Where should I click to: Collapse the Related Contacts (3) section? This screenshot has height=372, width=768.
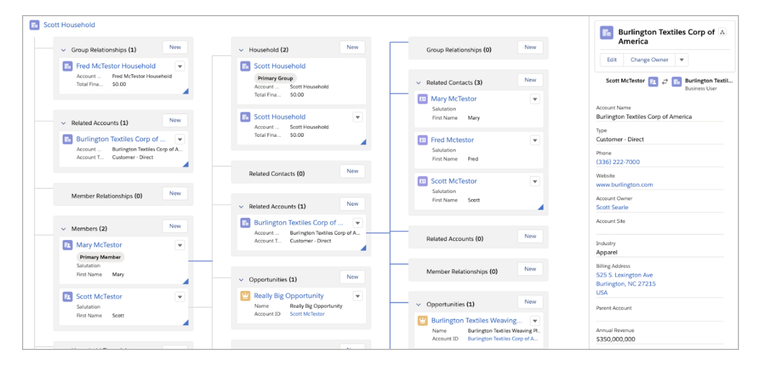point(418,83)
